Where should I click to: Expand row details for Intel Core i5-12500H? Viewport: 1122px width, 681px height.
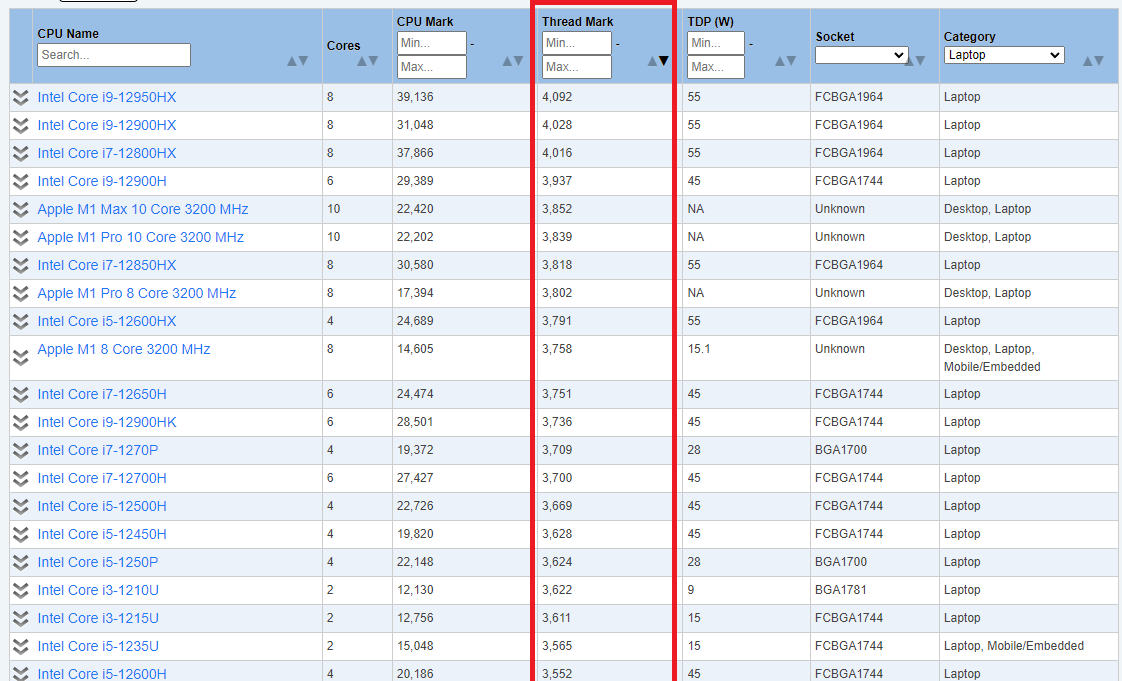point(21,506)
